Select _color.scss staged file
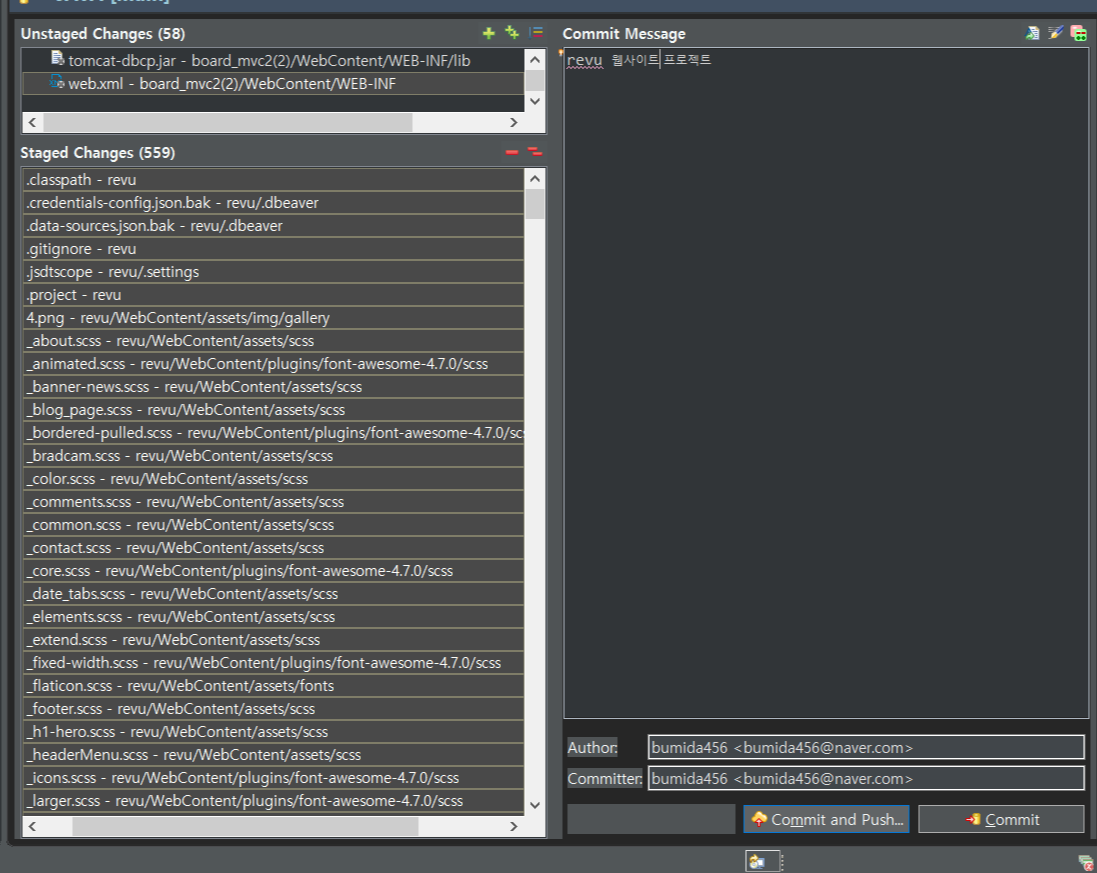1097x873 pixels. (x=274, y=479)
